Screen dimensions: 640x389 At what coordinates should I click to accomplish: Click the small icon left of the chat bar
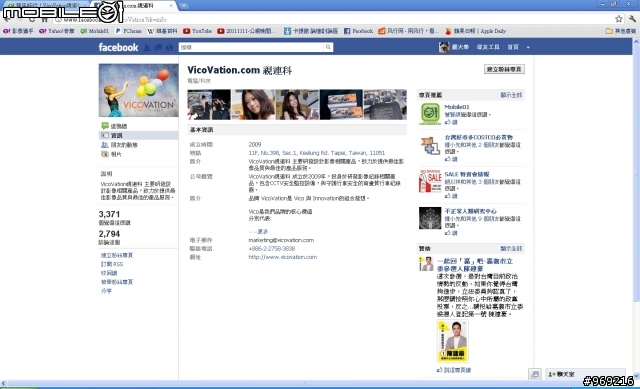point(535,374)
